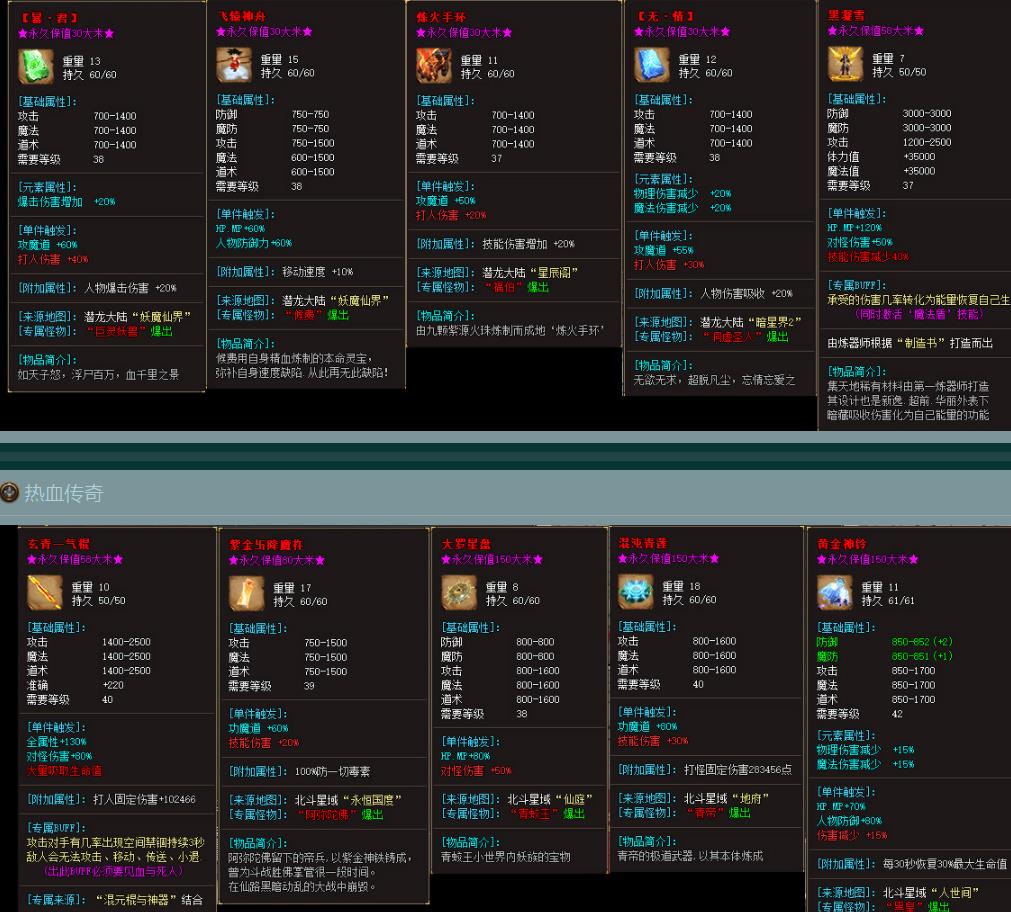Select the 玄青一气棍 staff icon
This screenshot has width=1011, height=912.
pyautogui.click(x=41, y=592)
